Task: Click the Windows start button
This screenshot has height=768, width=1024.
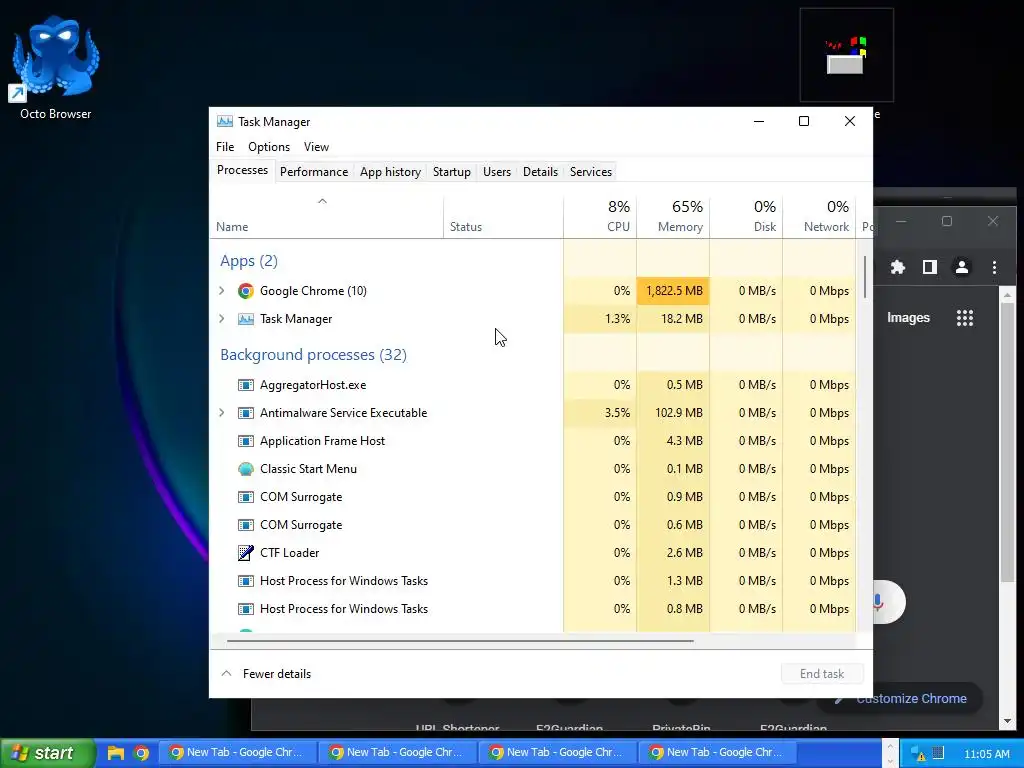Action: point(47,753)
